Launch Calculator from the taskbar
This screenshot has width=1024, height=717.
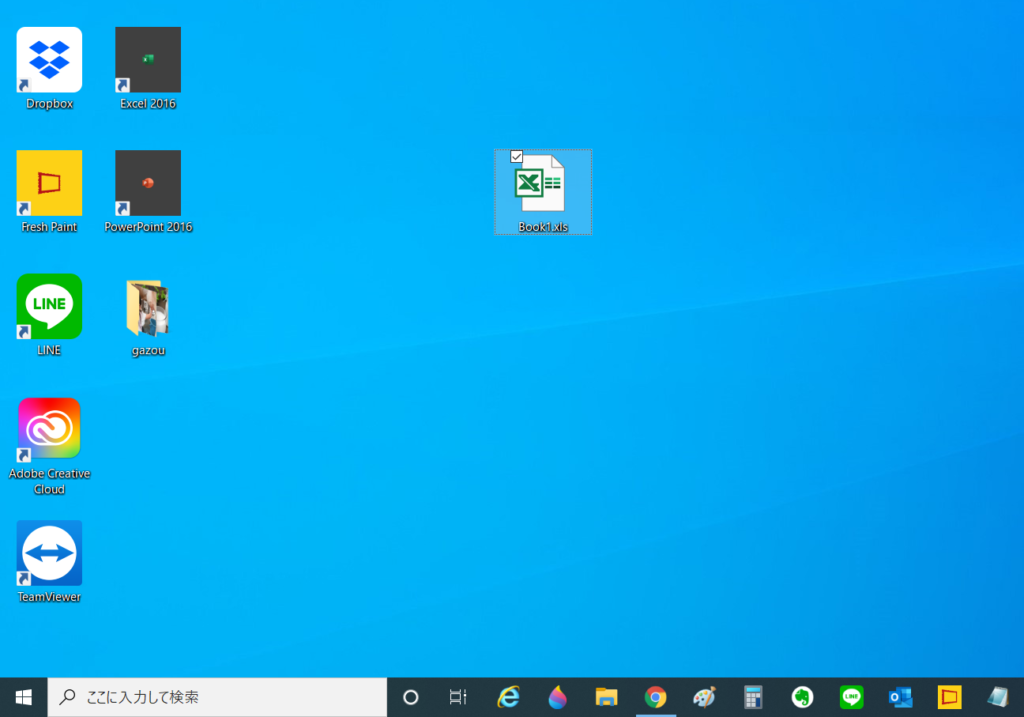(752, 697)
